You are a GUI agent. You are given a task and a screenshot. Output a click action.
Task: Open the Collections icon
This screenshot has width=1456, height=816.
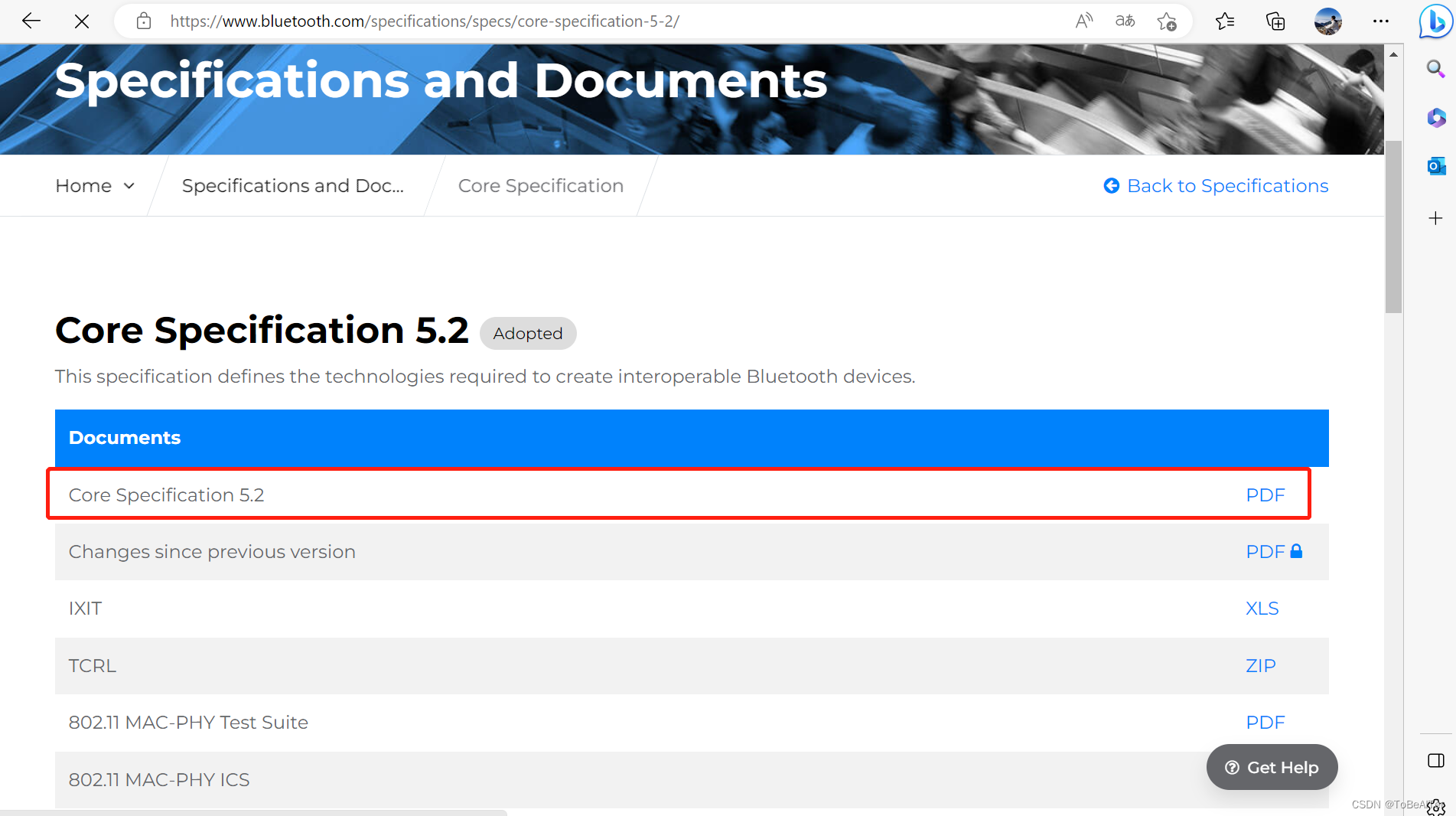pos(1275,21)
